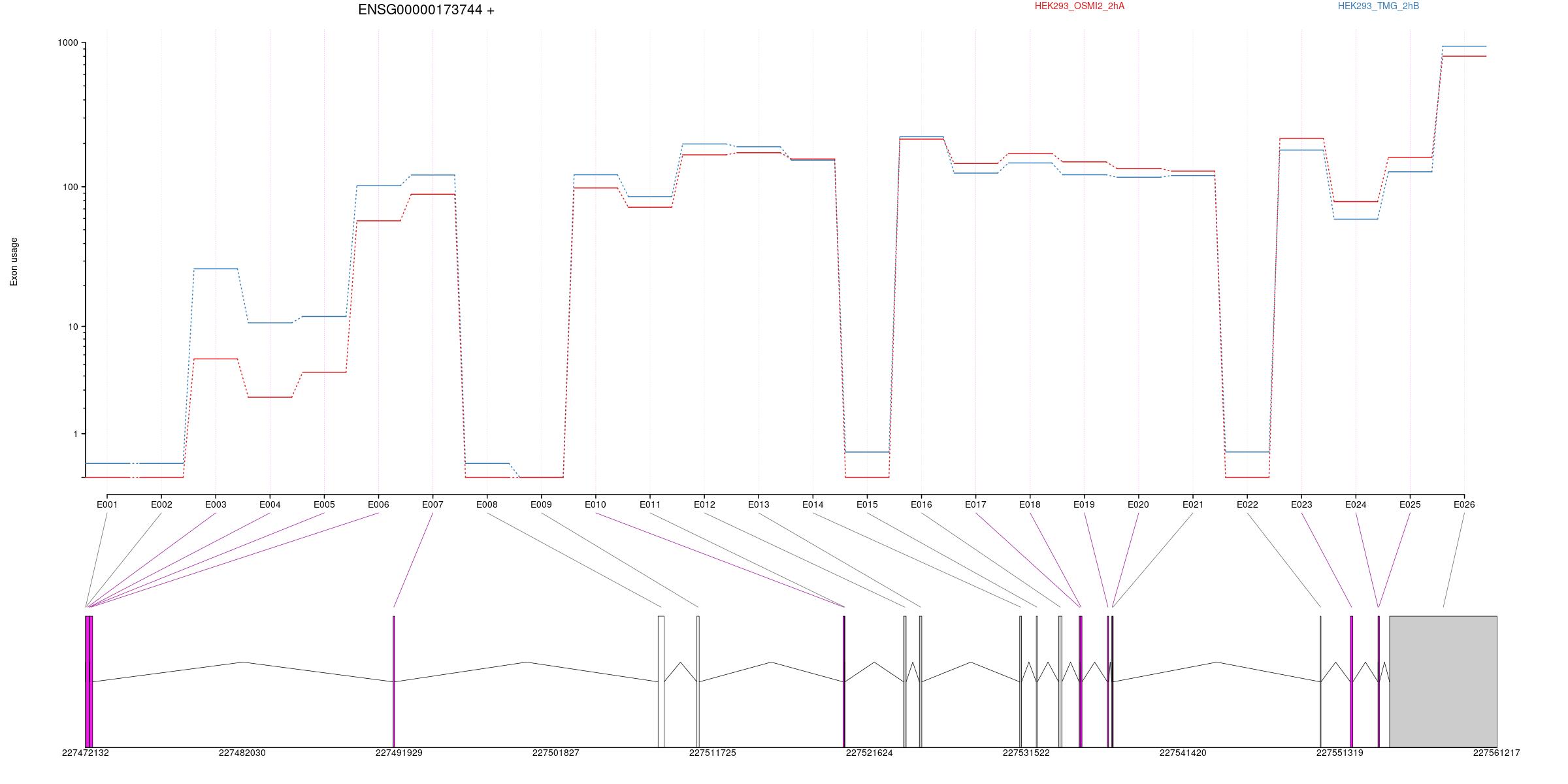Click exon label E020
The image size is (1568, 784).
[1138, 504]
